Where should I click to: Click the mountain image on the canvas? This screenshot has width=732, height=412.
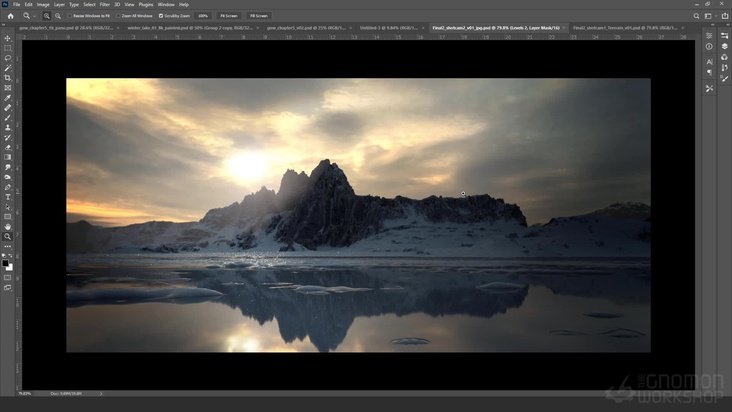[x=358, y=215]
